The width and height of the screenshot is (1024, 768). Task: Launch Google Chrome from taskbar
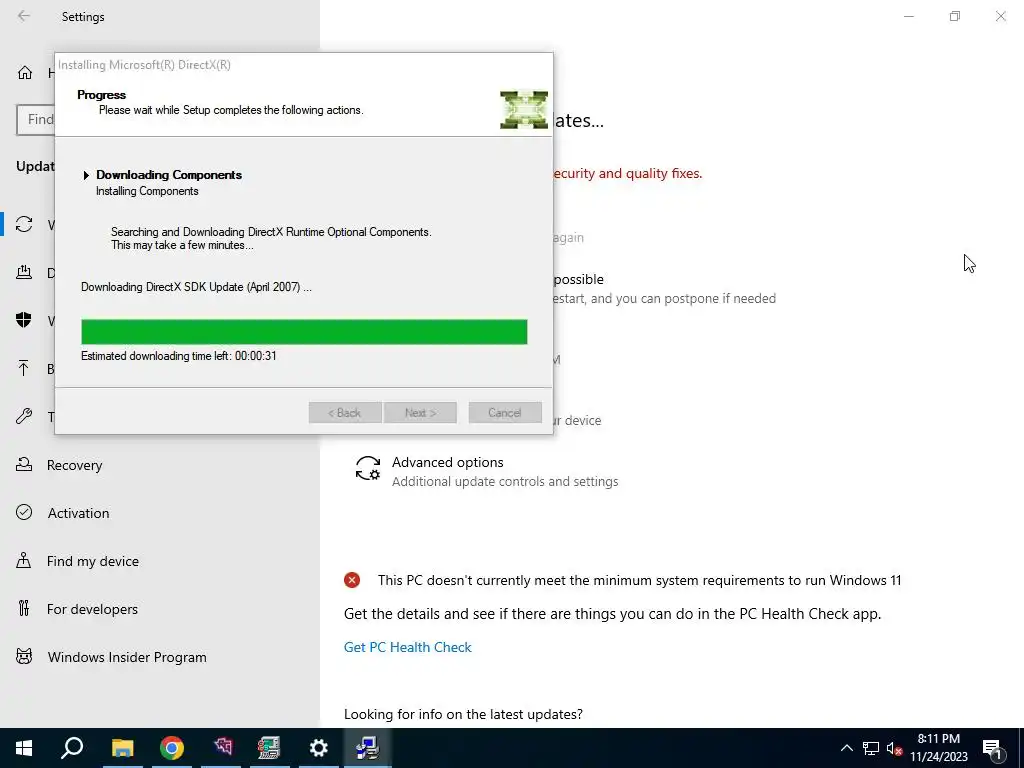172,748
